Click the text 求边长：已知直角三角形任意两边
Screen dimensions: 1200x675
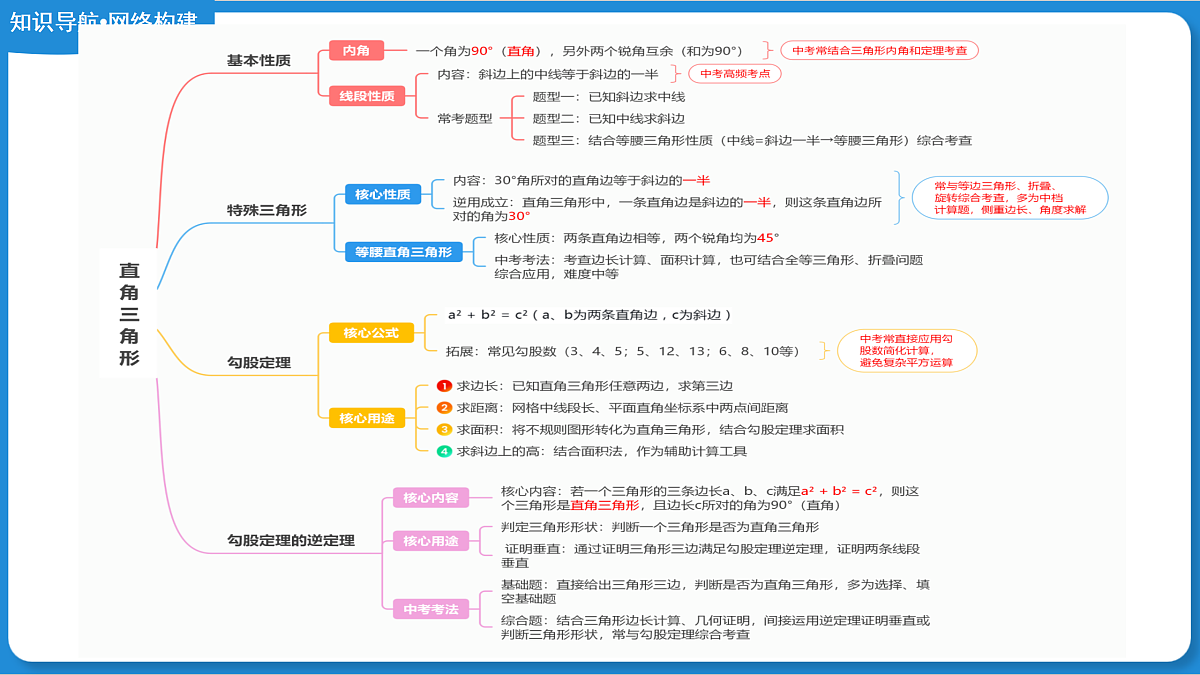pos(596,385)
